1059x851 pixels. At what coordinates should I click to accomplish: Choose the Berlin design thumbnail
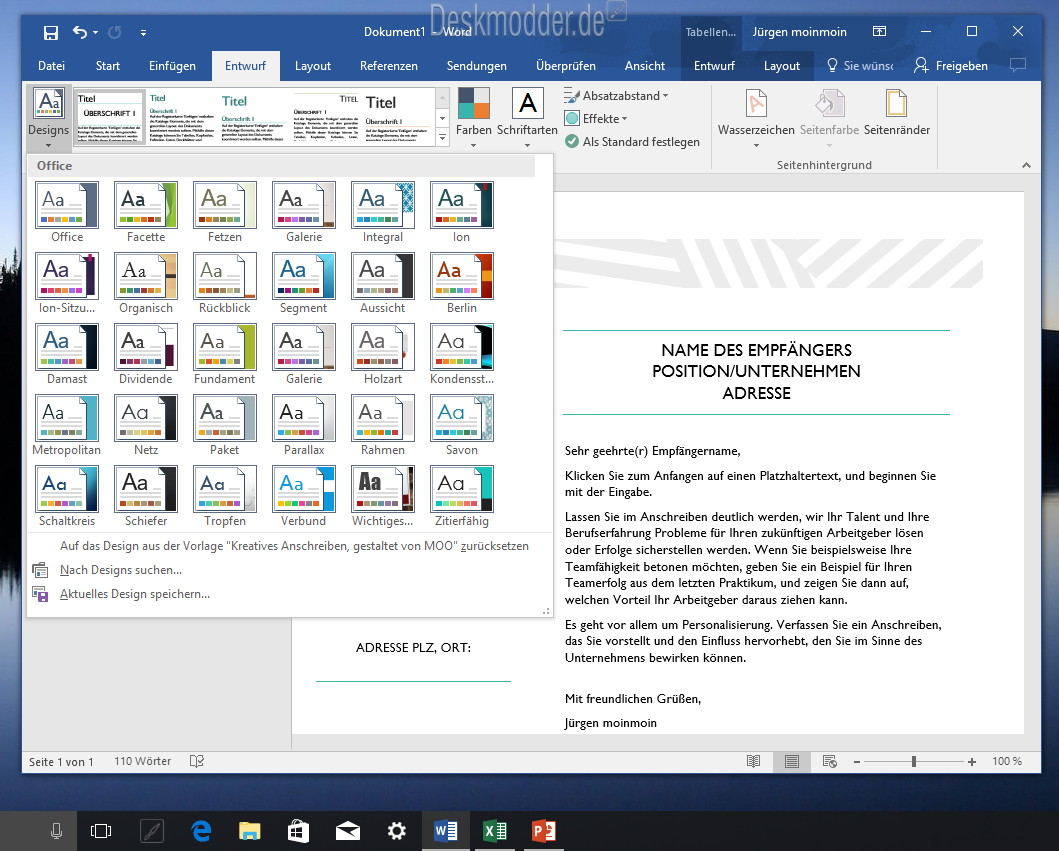461,276
